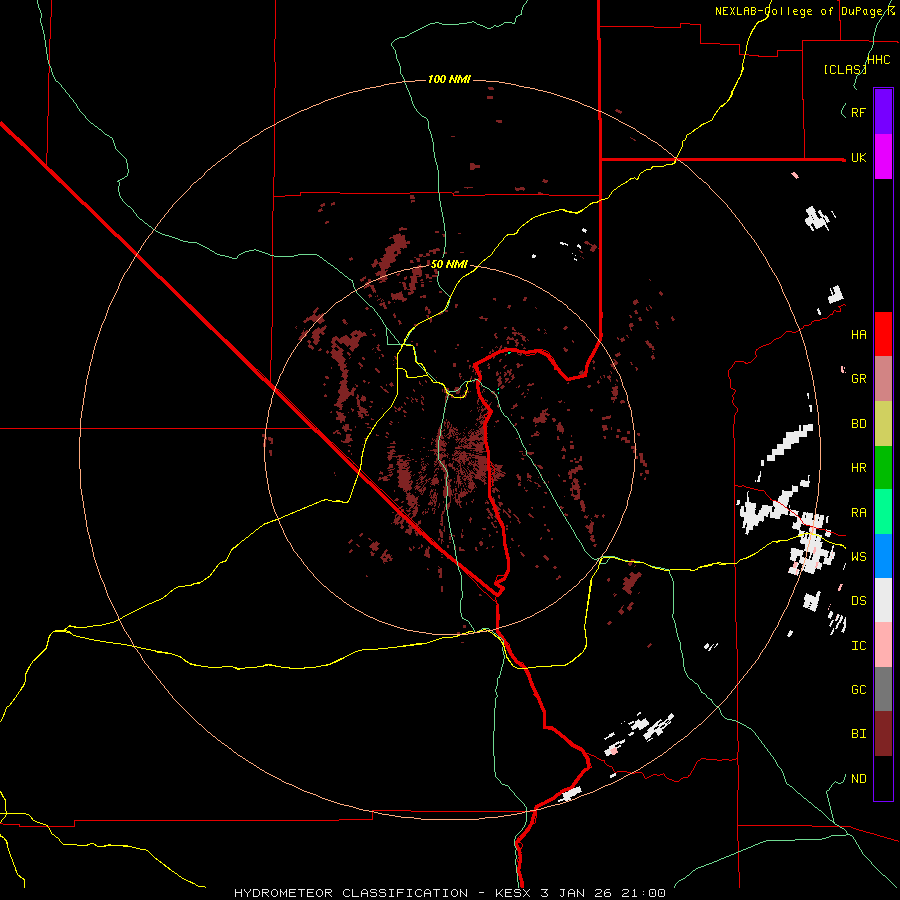900x900 pixels.
Task: Click the blue WS legend color swatch
Action: [x=883, y=556]
